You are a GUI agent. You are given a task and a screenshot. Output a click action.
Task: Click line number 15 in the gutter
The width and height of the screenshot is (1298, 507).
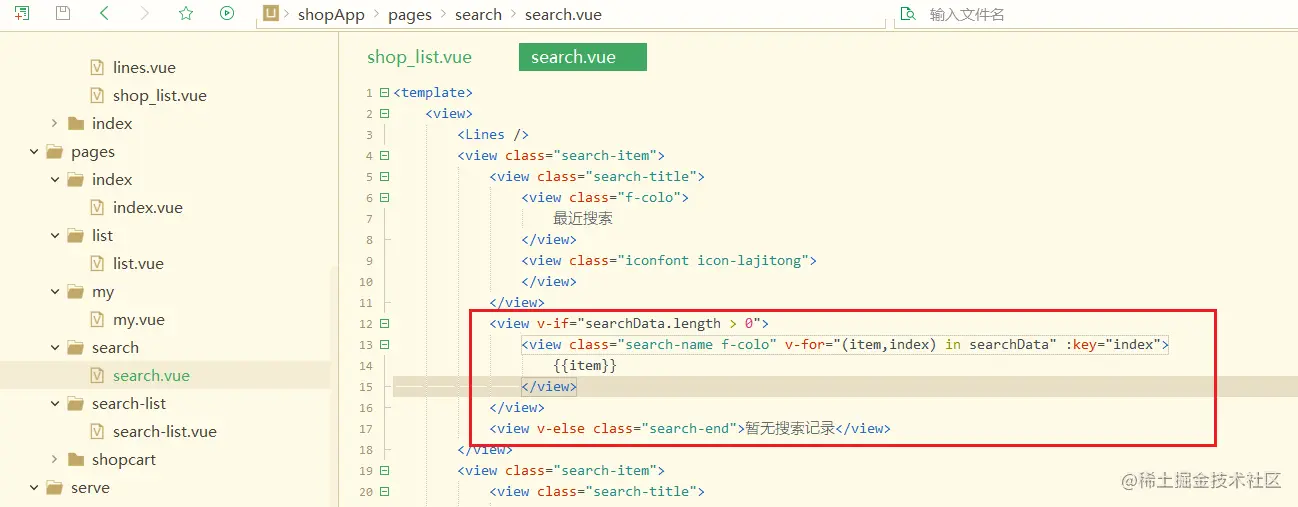click(365, 387)
